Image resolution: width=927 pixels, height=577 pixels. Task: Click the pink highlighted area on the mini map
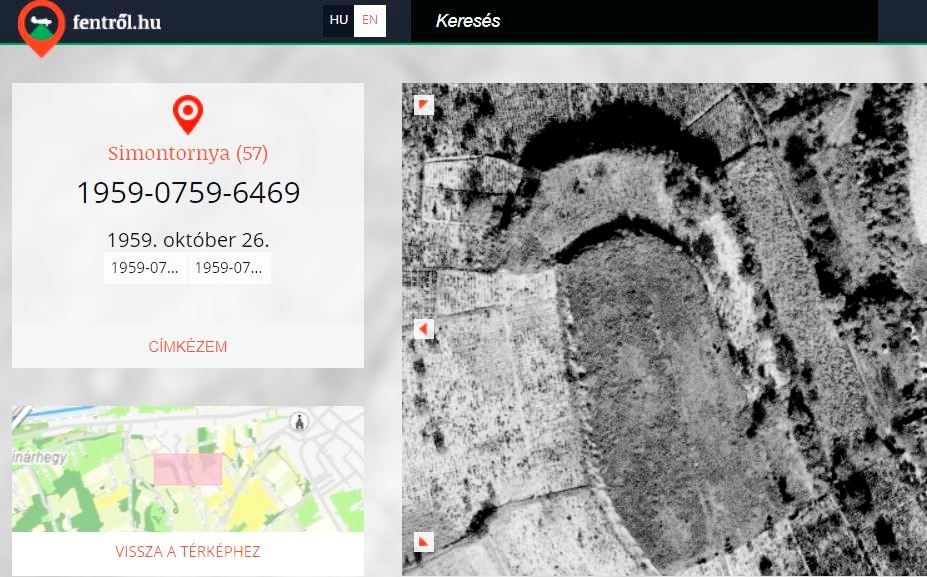click(x=187, y=469)
